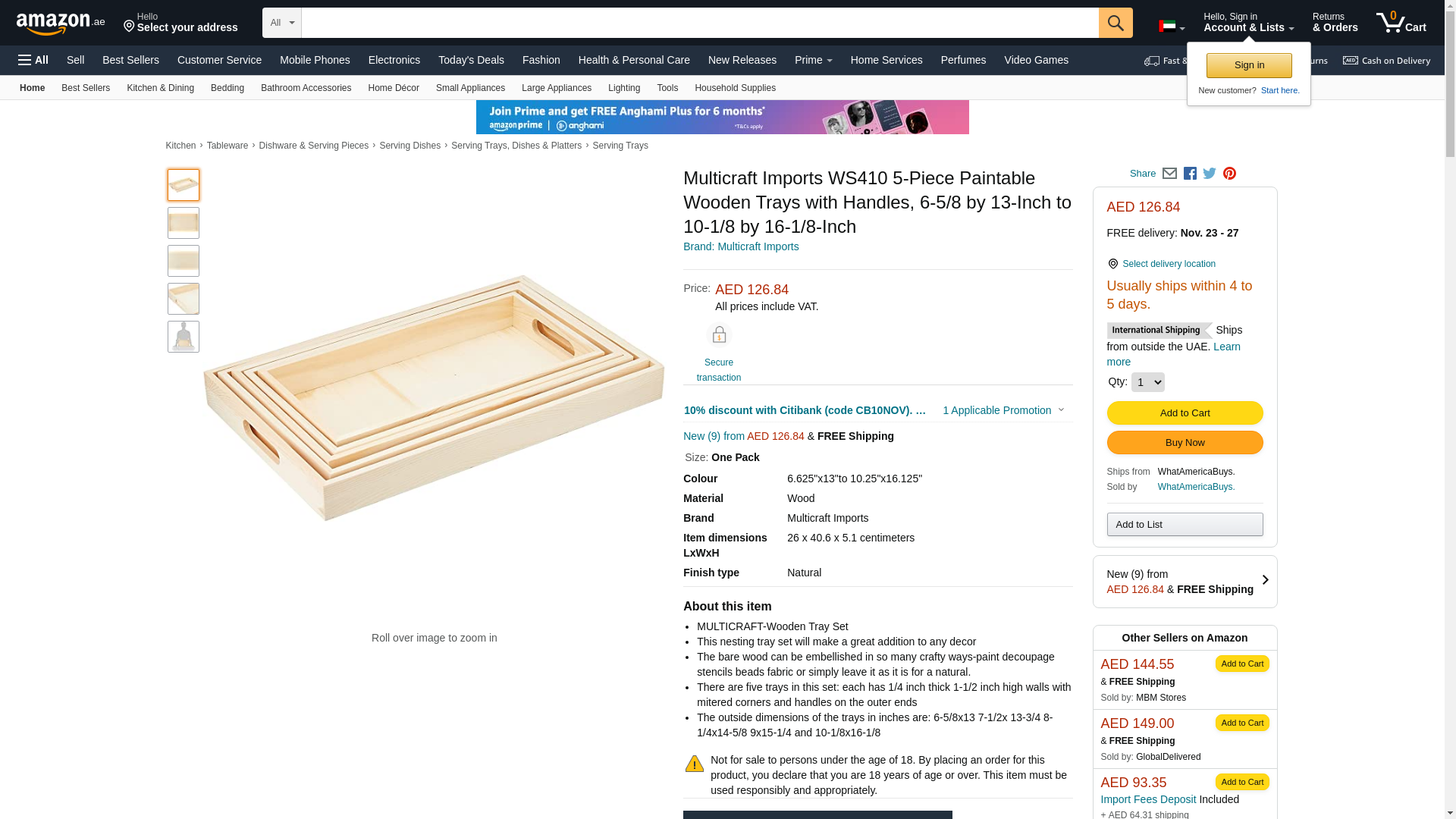This screenshot has width=1456, height=819.
Task: Open the WhatAmericaBuys seller link
Action: (x=1196, y=487)
